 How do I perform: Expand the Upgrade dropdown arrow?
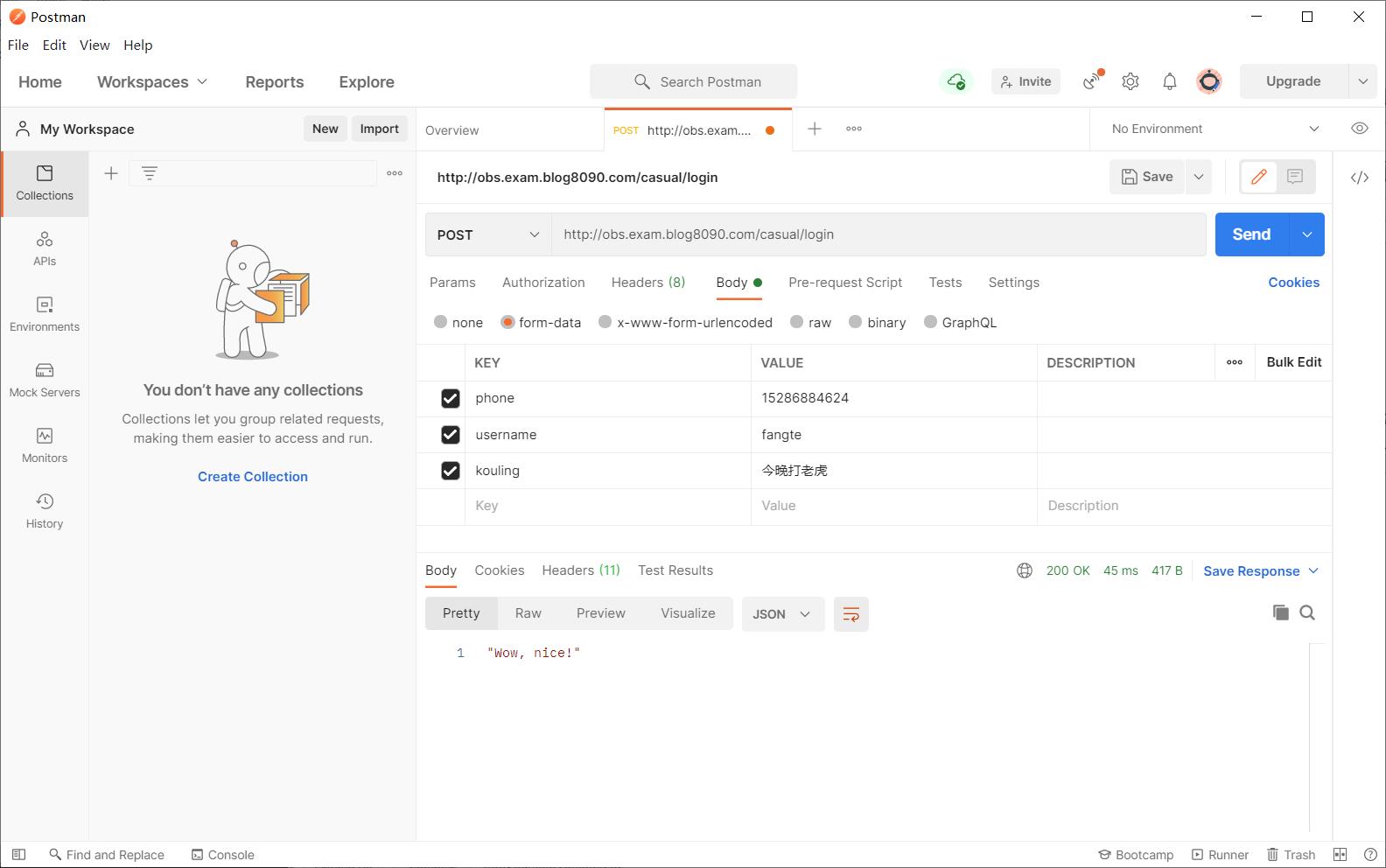click(x=1362, y=81)
